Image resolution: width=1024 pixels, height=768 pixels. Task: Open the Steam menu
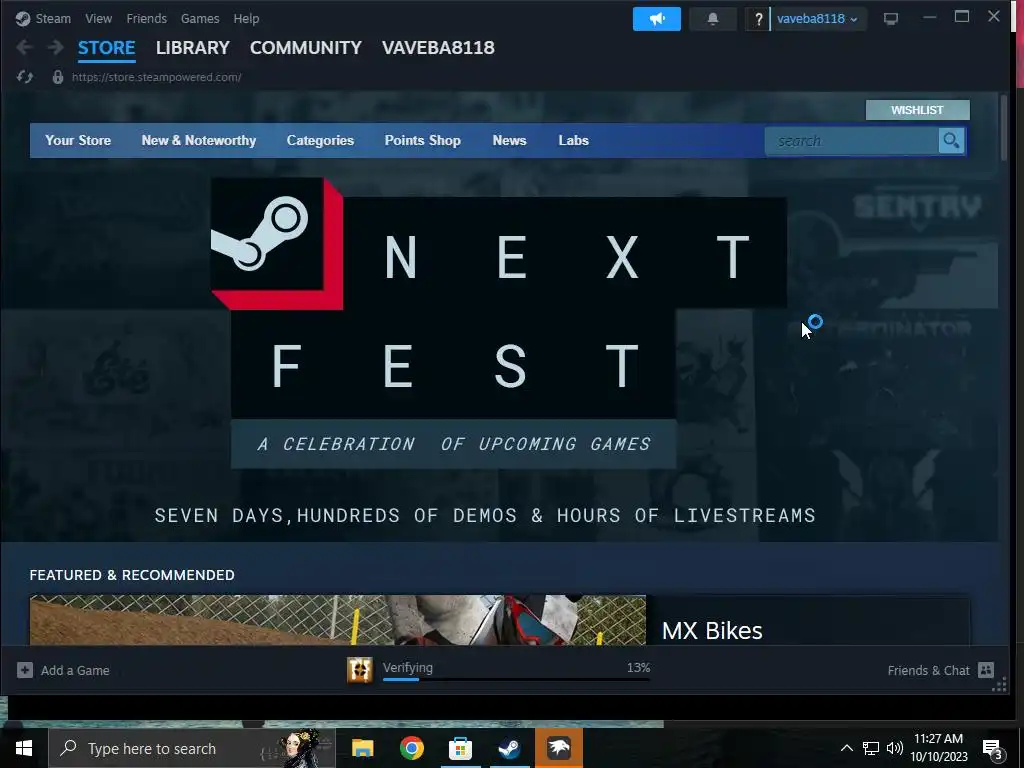tap(53, 18)
